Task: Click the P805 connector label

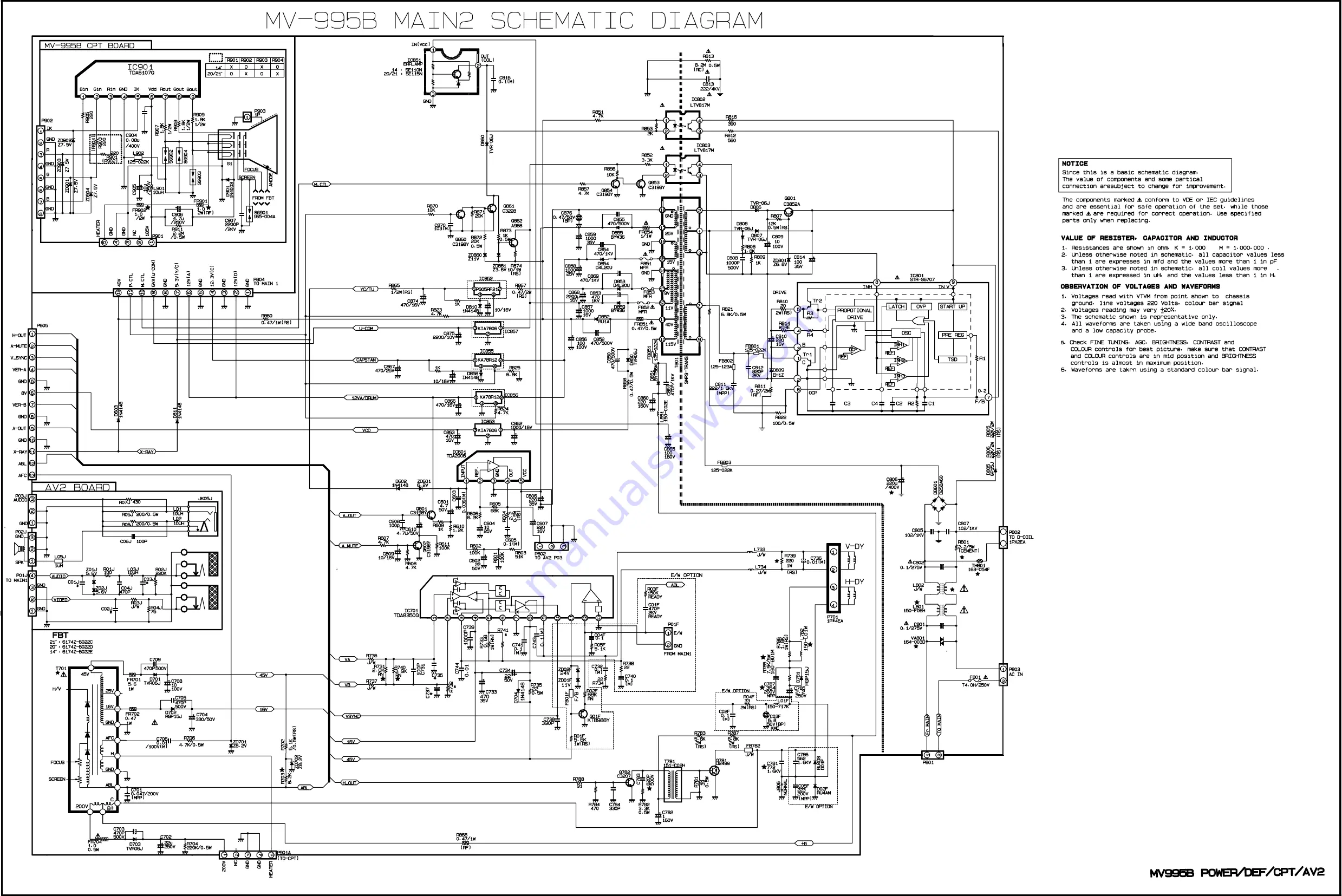Action: (x=42, y=326)
